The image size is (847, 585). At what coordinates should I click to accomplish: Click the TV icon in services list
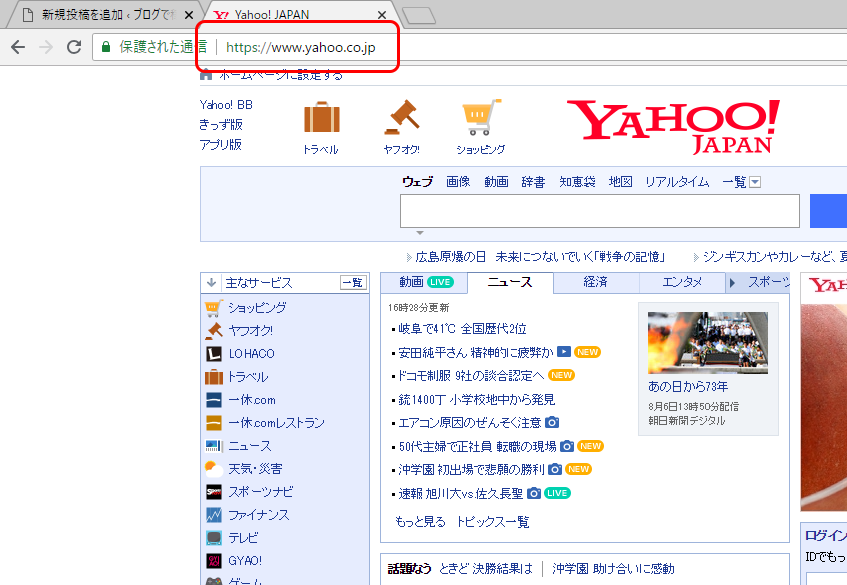[214, 538]
